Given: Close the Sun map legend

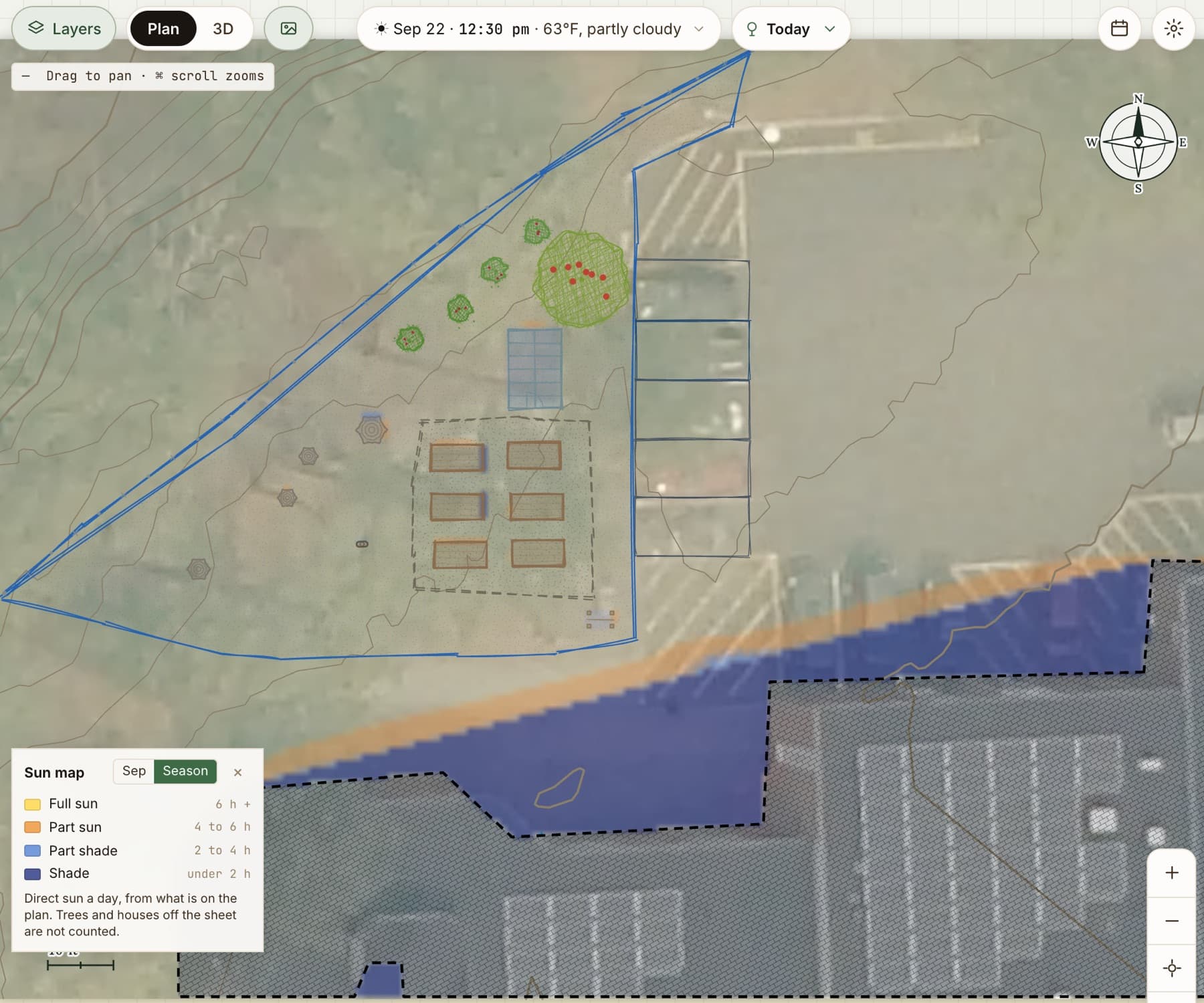Looking at the screenshot, I should tap(237, 772).
